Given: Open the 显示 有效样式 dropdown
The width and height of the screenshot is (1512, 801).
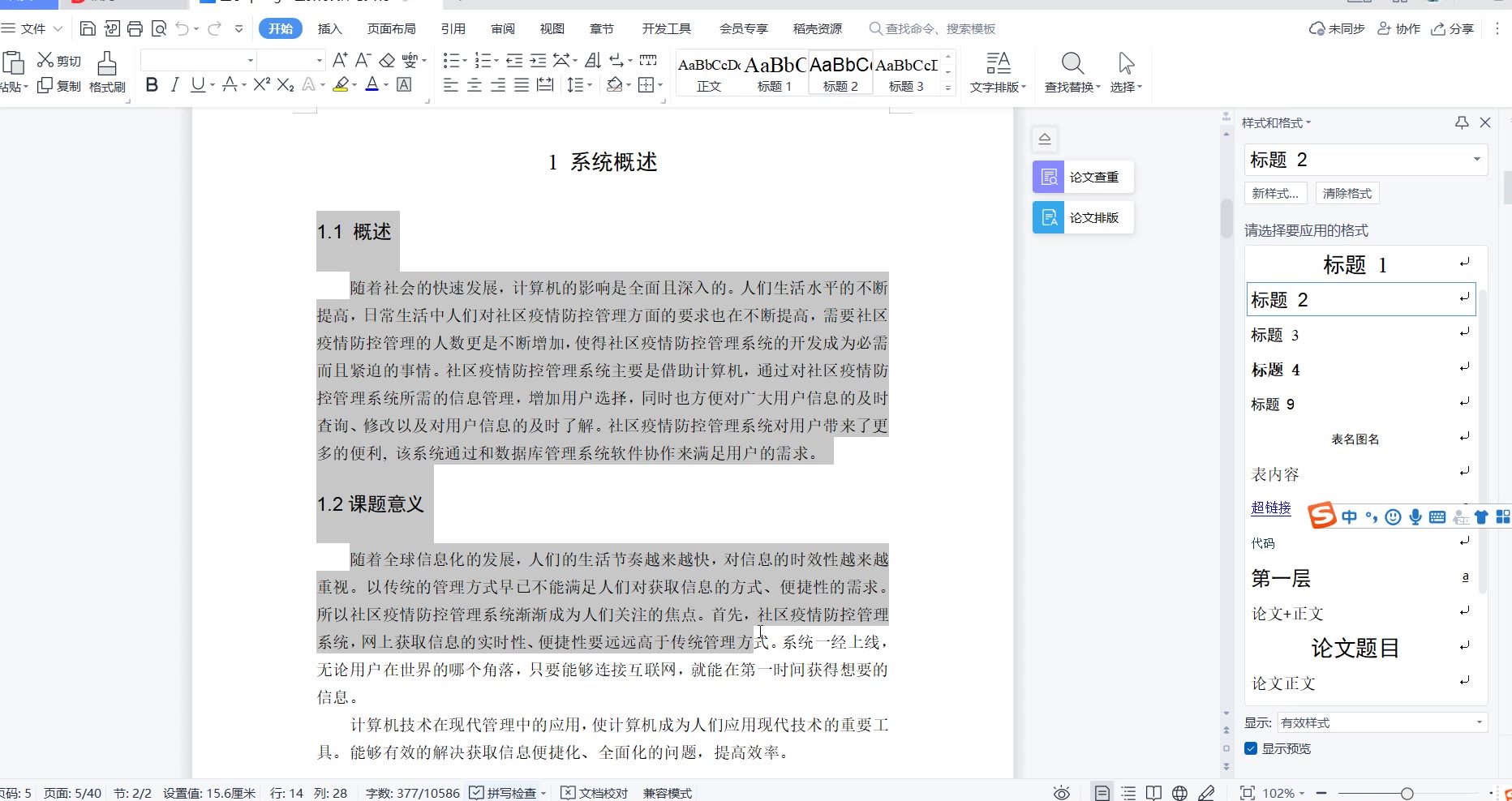Looking at the screenshot, I should (1479, 722).
